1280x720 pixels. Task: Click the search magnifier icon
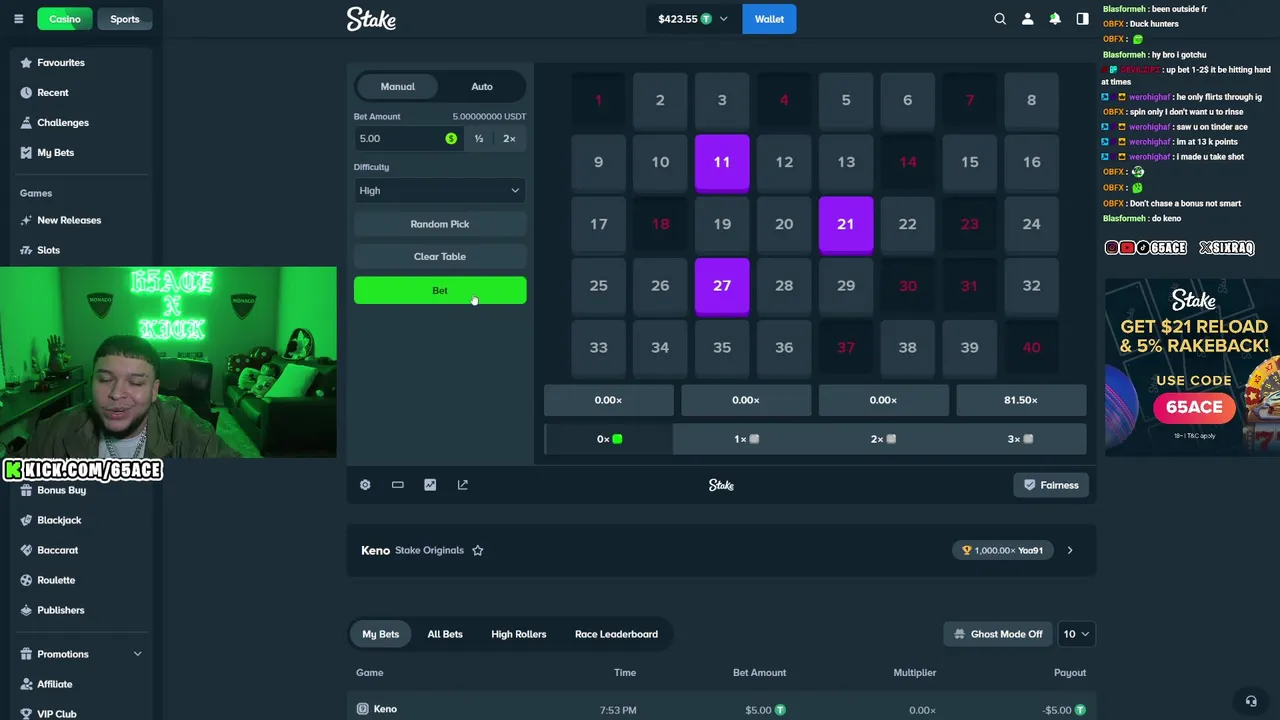coord(1000,19)
